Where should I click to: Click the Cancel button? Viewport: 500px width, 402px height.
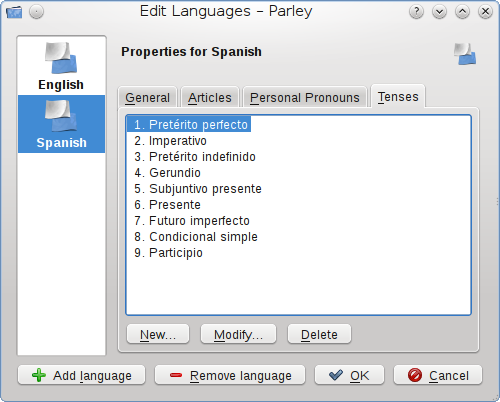(438, 375)
